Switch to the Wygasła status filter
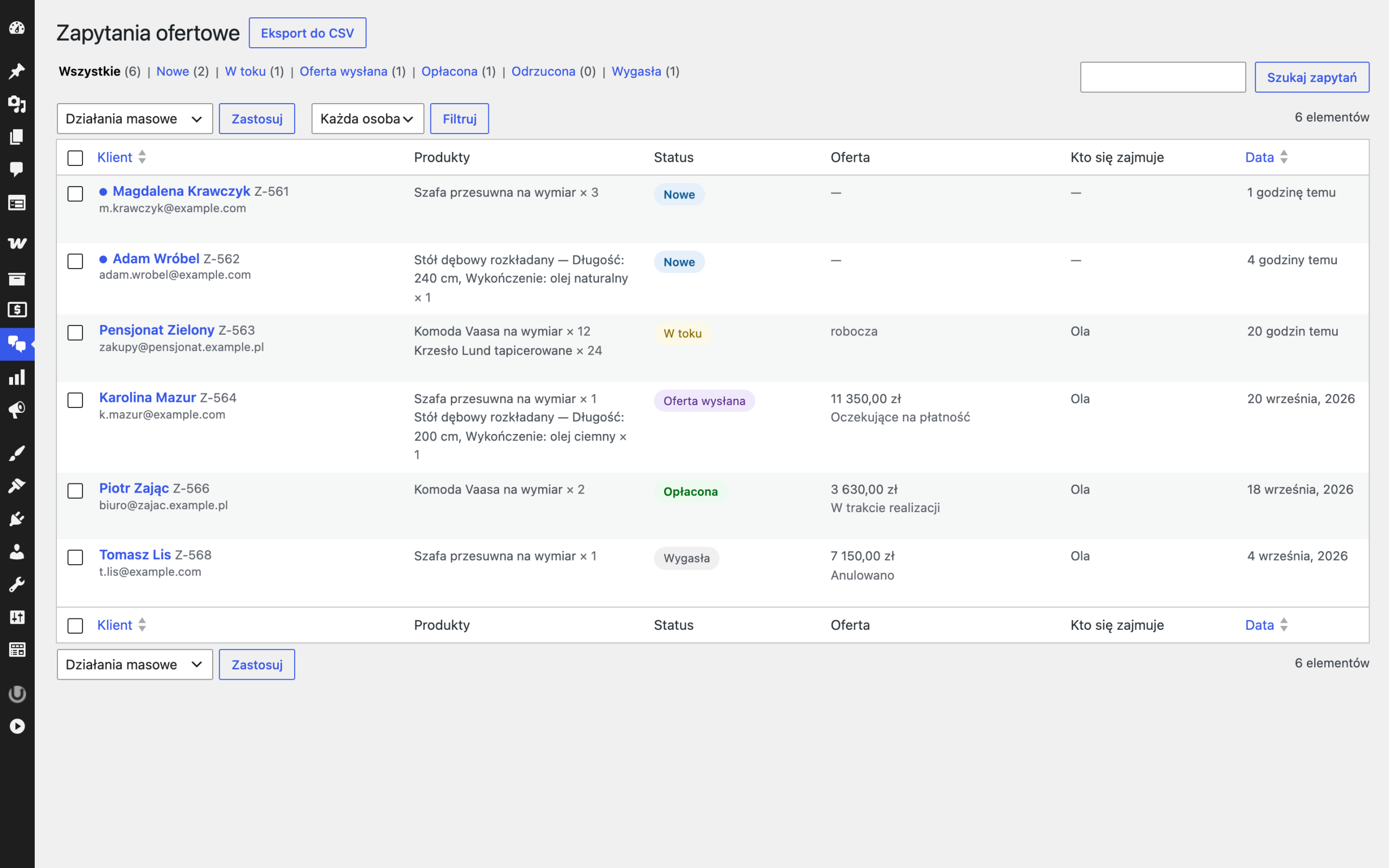1389x868 pixels. point(636,71)
